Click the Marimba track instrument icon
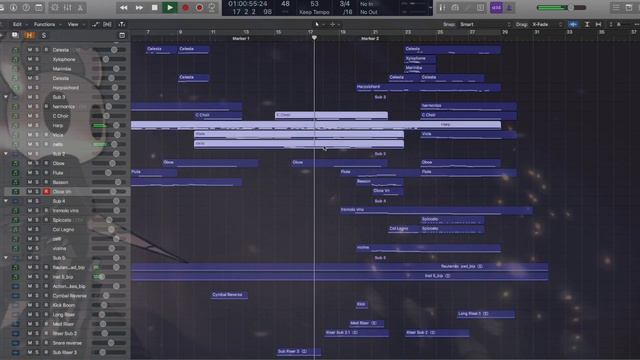 15,69
